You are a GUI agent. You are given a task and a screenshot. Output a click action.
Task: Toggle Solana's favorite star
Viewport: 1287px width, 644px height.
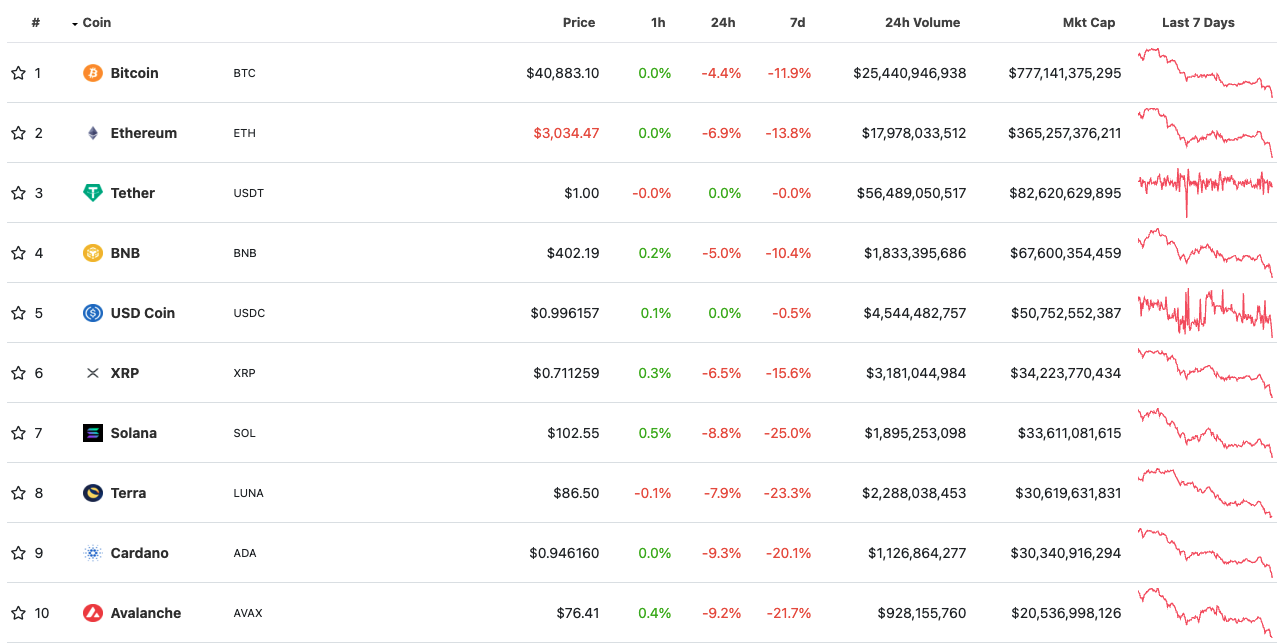click(x=18, y=433)
